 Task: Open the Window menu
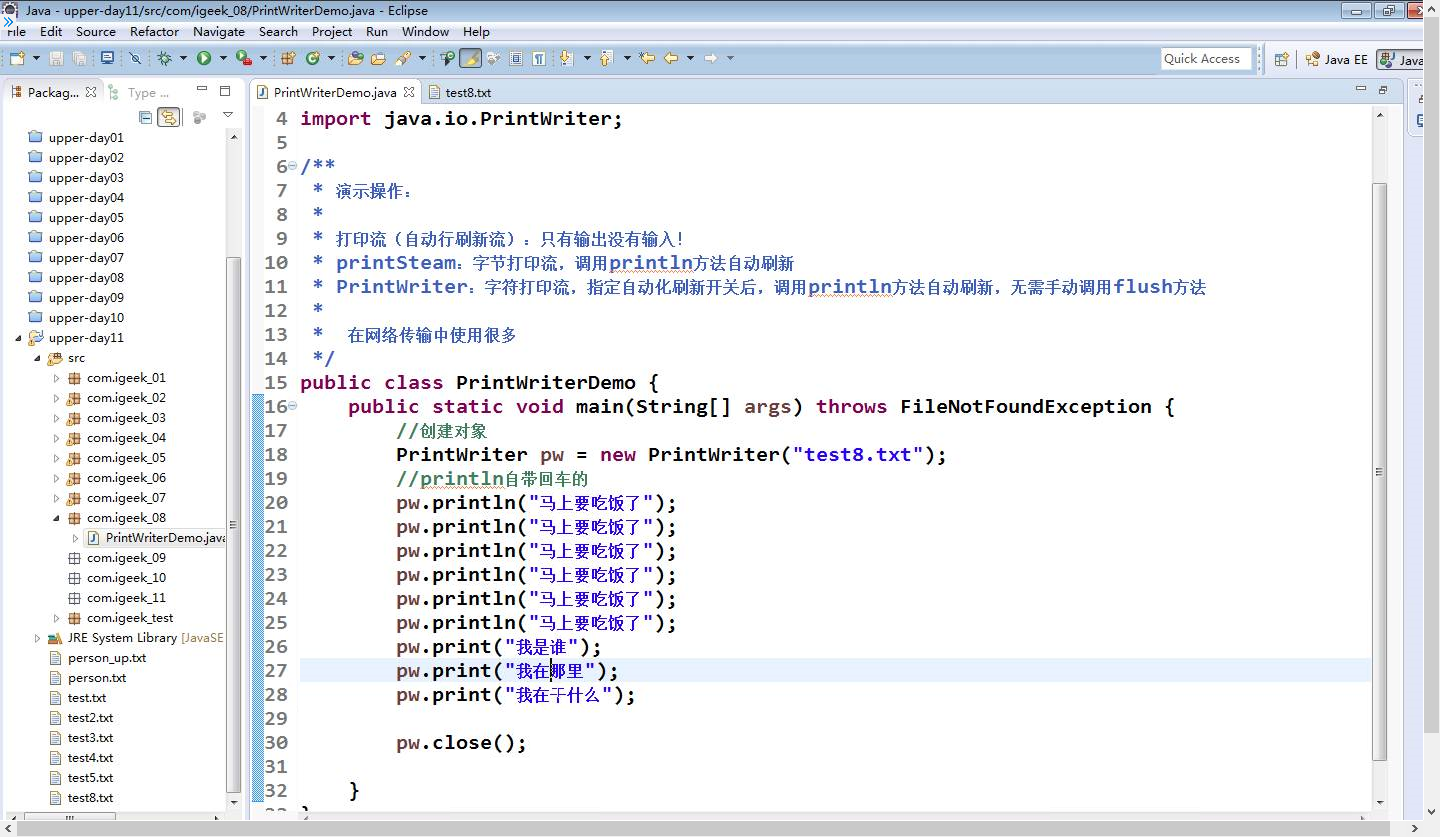(426, 31)
